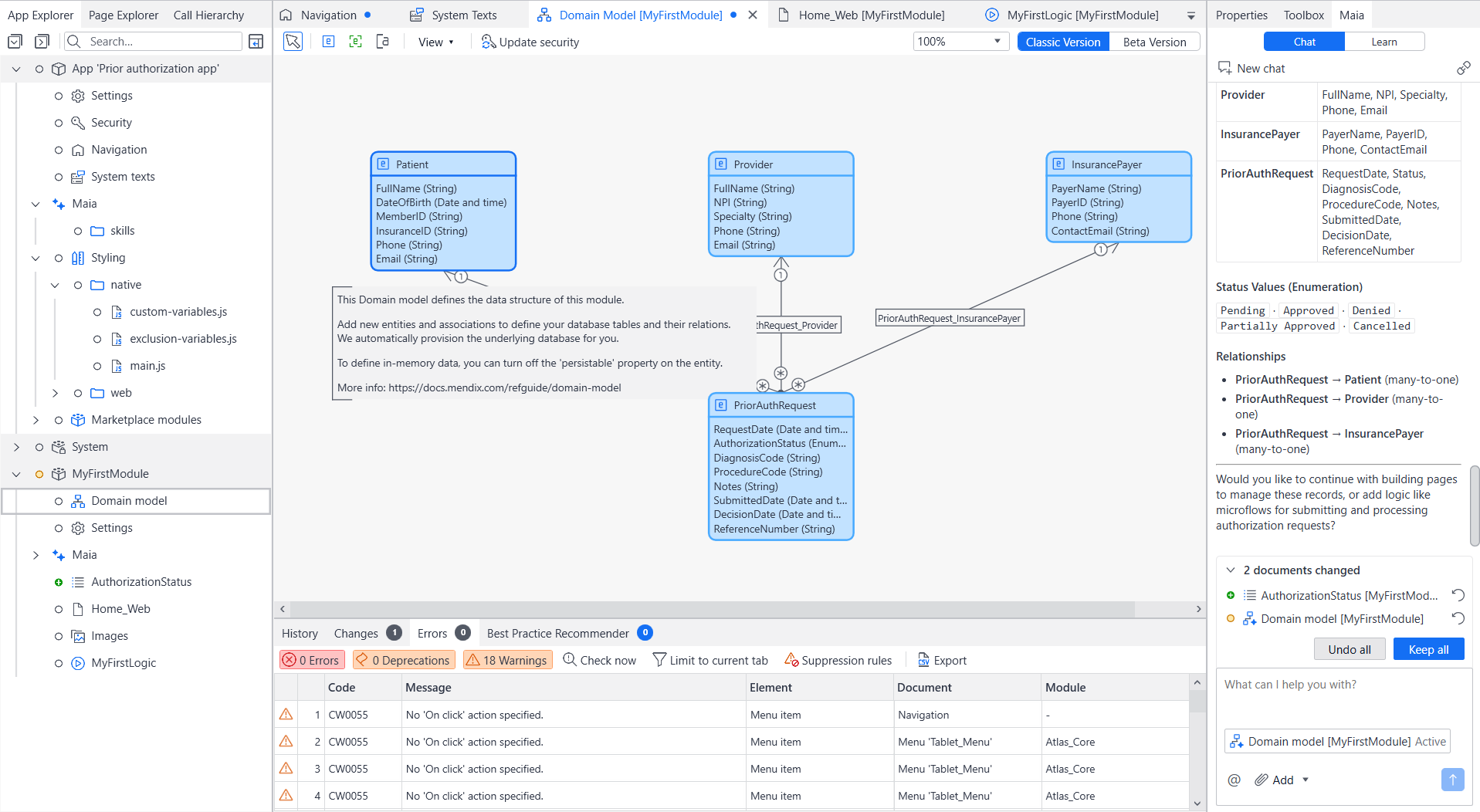Click the green entity frame toolbar icon
Screen dimensions: 1480x812
355,42
